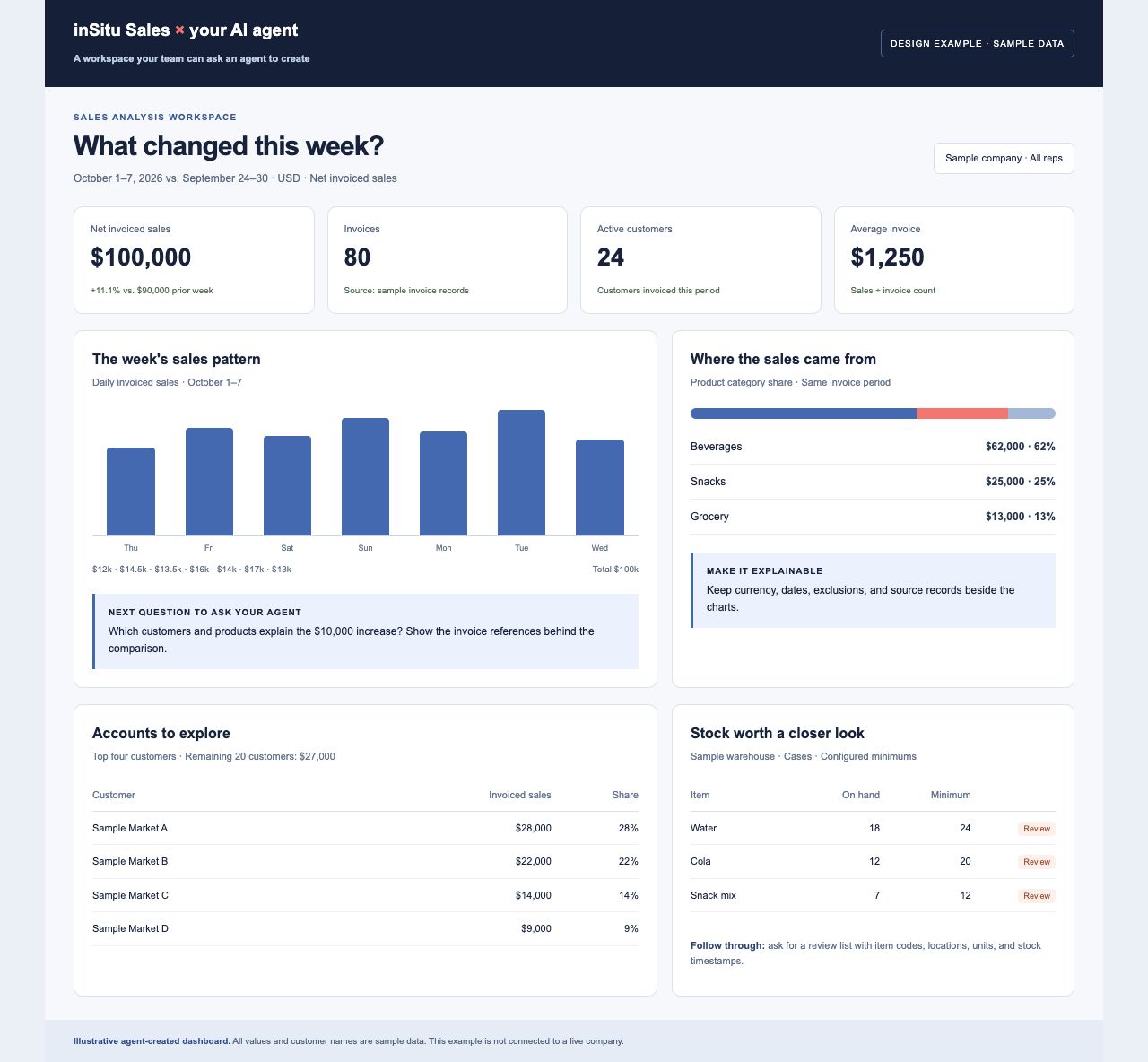Click the $13,000 · 13% value
Screen dimensions: 1148x1062
[x=1020, y=517]
